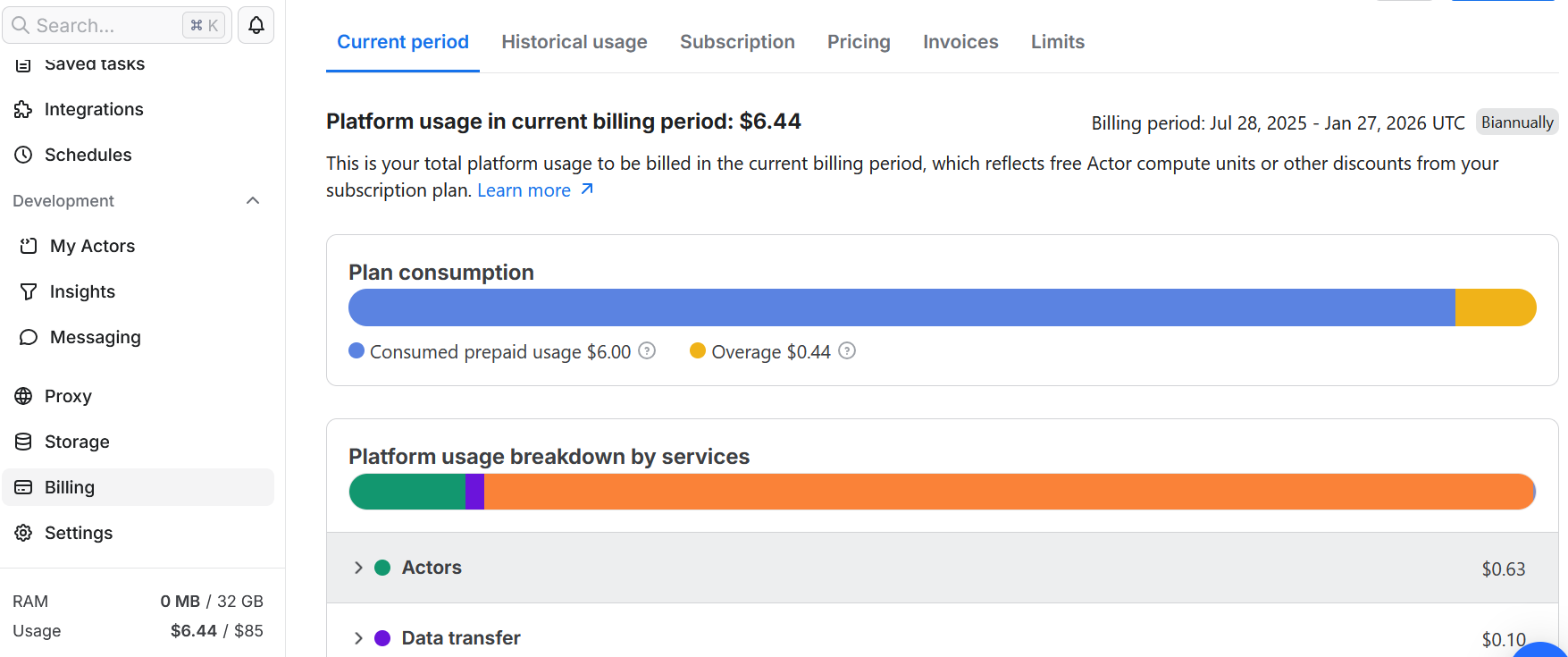1568x657 pixels.
Task: Open the Invoices tab
Action: (x=960, y=42)
